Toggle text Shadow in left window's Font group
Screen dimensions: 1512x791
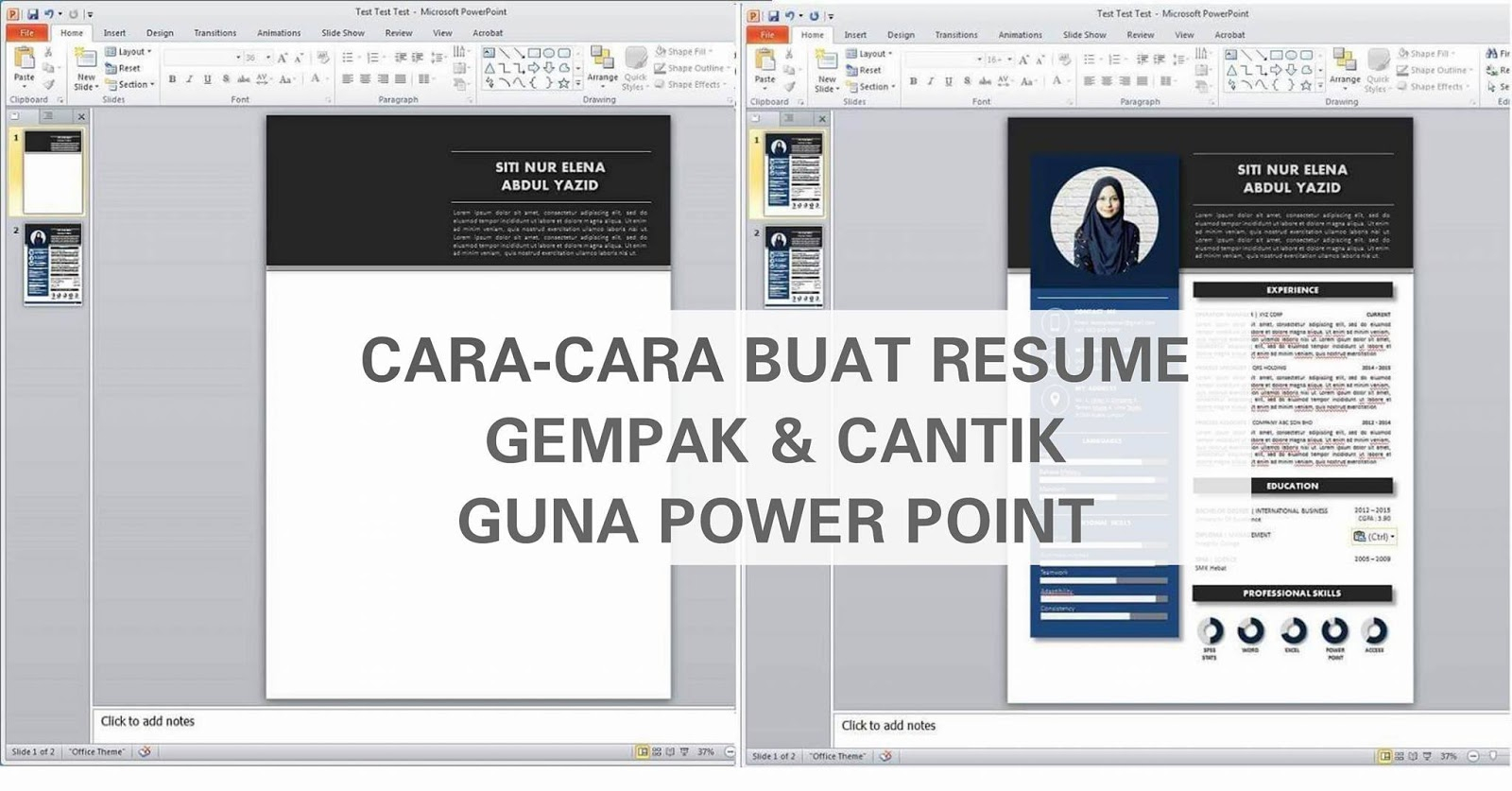coord(226,79)
